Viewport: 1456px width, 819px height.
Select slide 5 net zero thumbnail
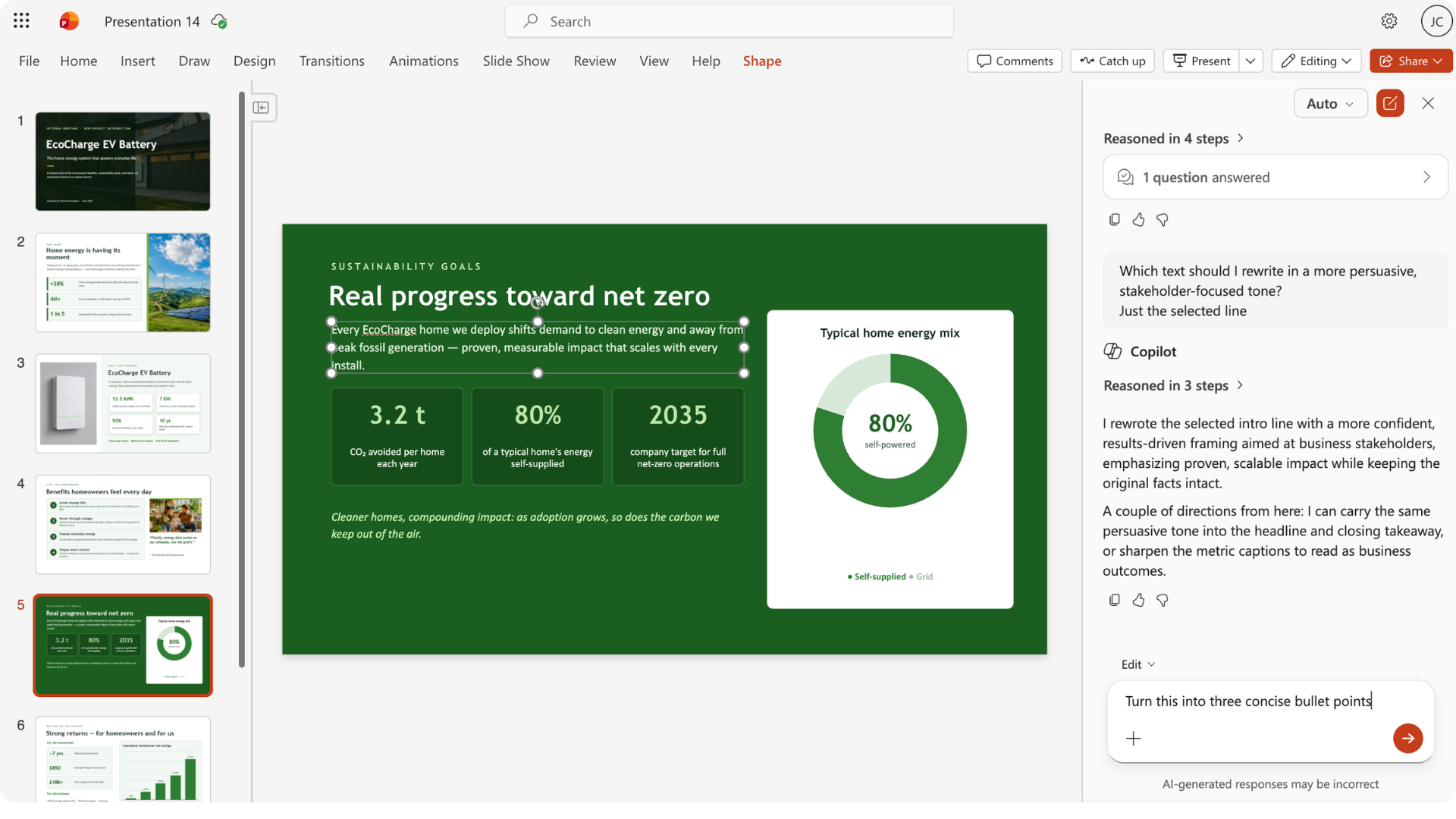123,645
